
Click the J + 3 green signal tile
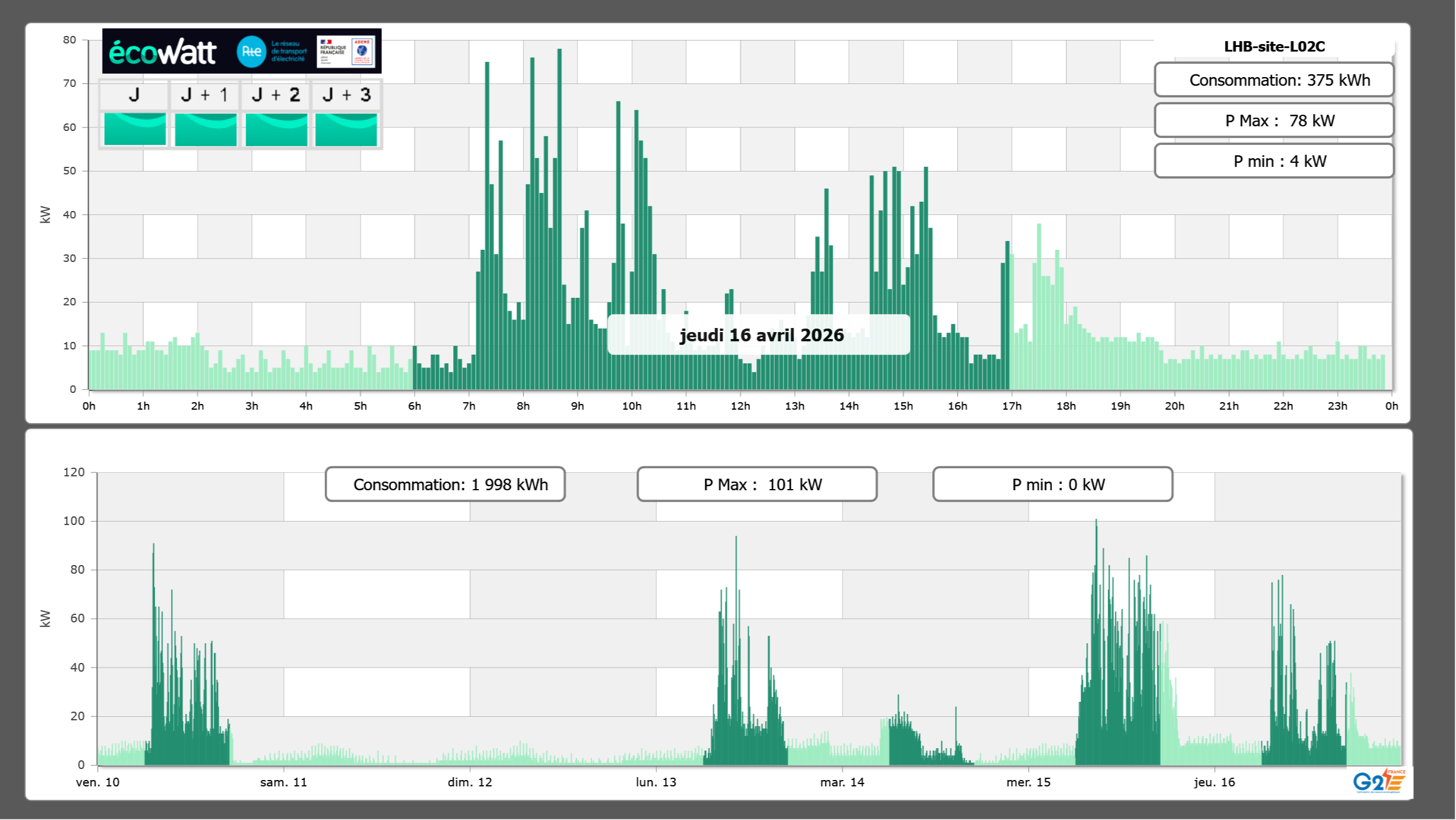(x=346, y=129)
